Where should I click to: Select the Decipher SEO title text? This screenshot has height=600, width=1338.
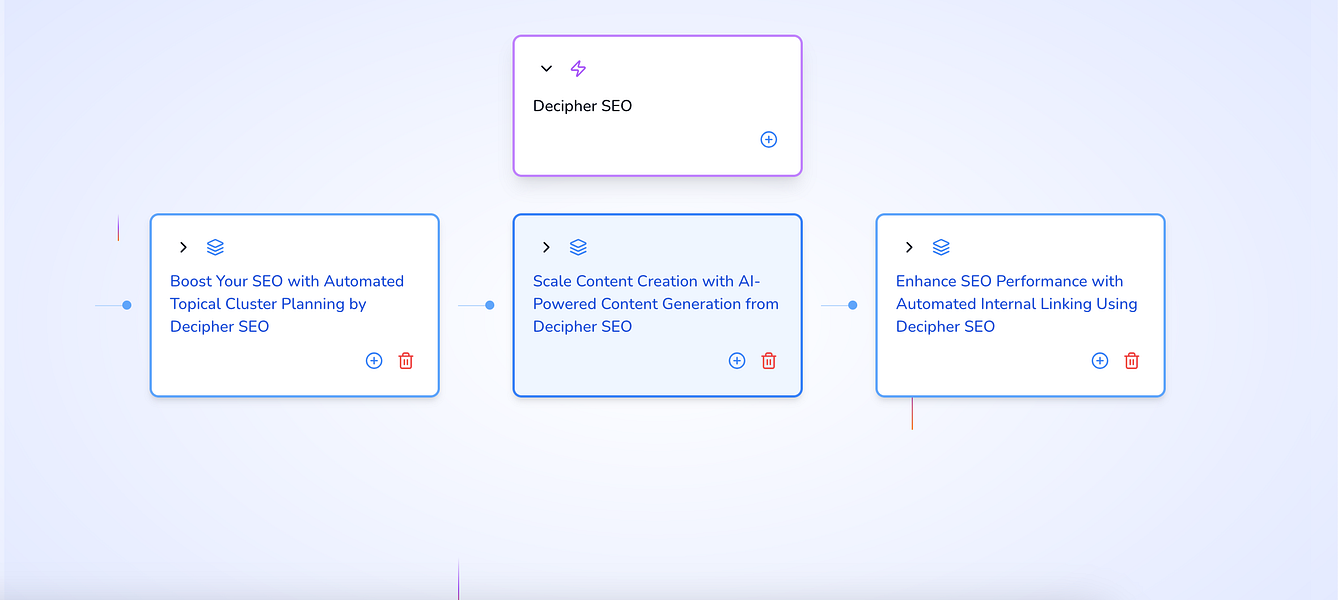(582, 106)
